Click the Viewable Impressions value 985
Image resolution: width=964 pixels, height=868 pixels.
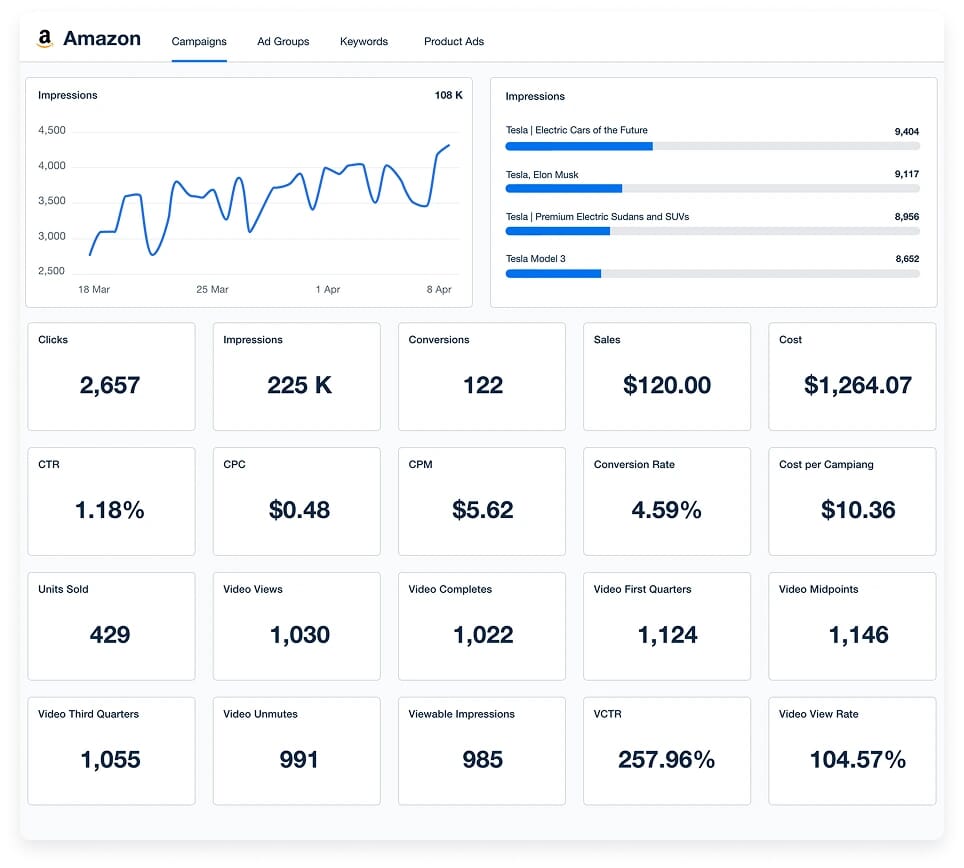[483, 760]
